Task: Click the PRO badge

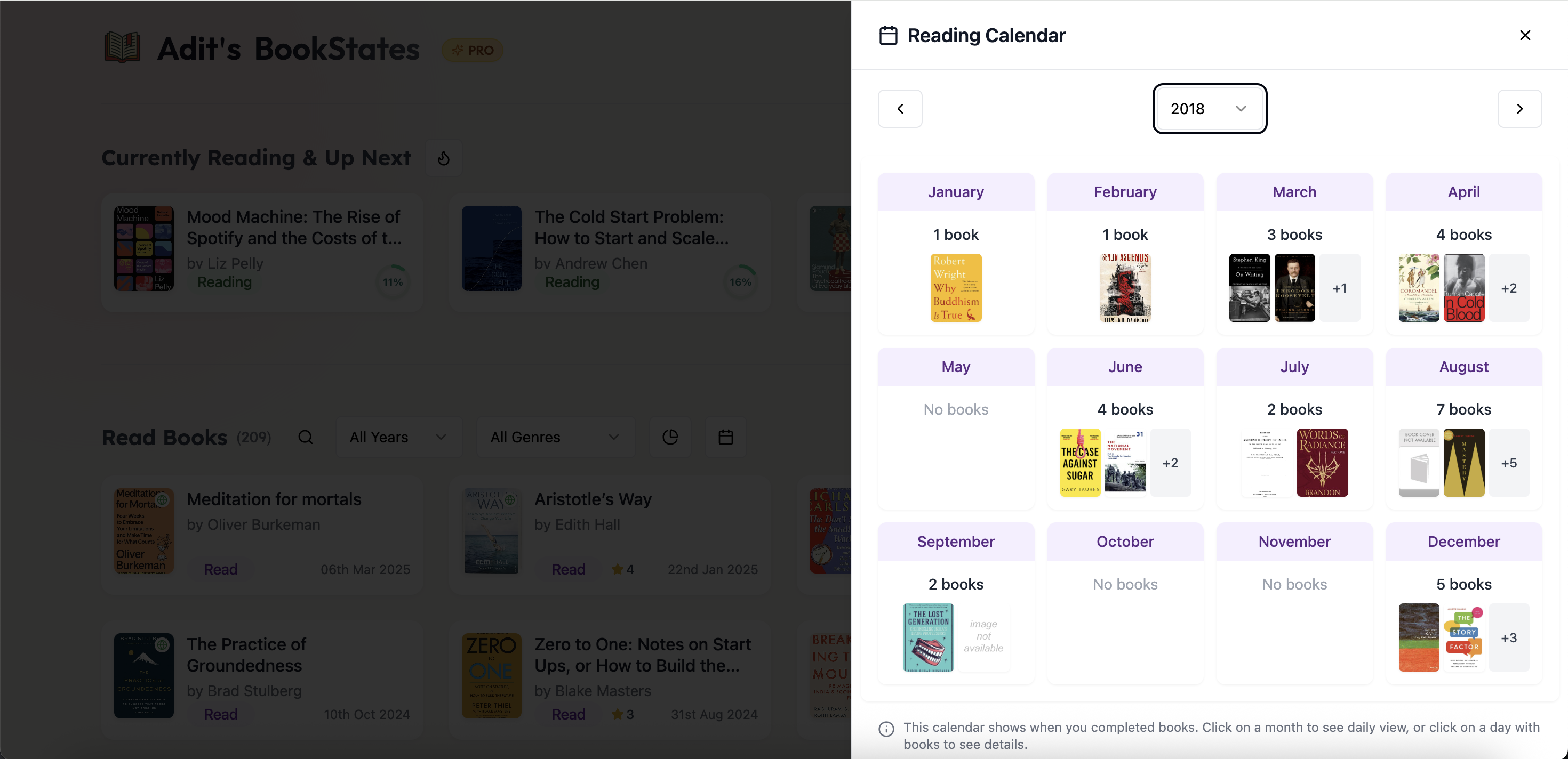Action: [472, 51]
